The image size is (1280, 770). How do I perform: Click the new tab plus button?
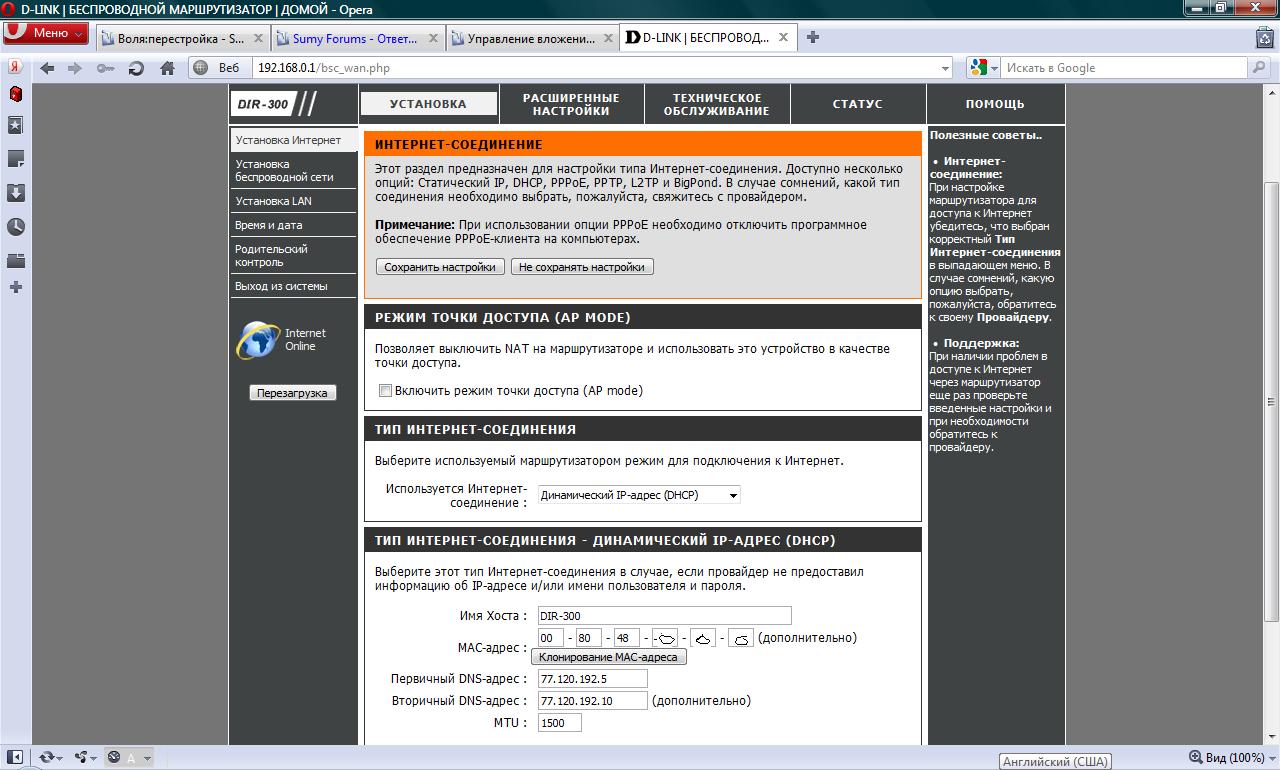[813, 38]
